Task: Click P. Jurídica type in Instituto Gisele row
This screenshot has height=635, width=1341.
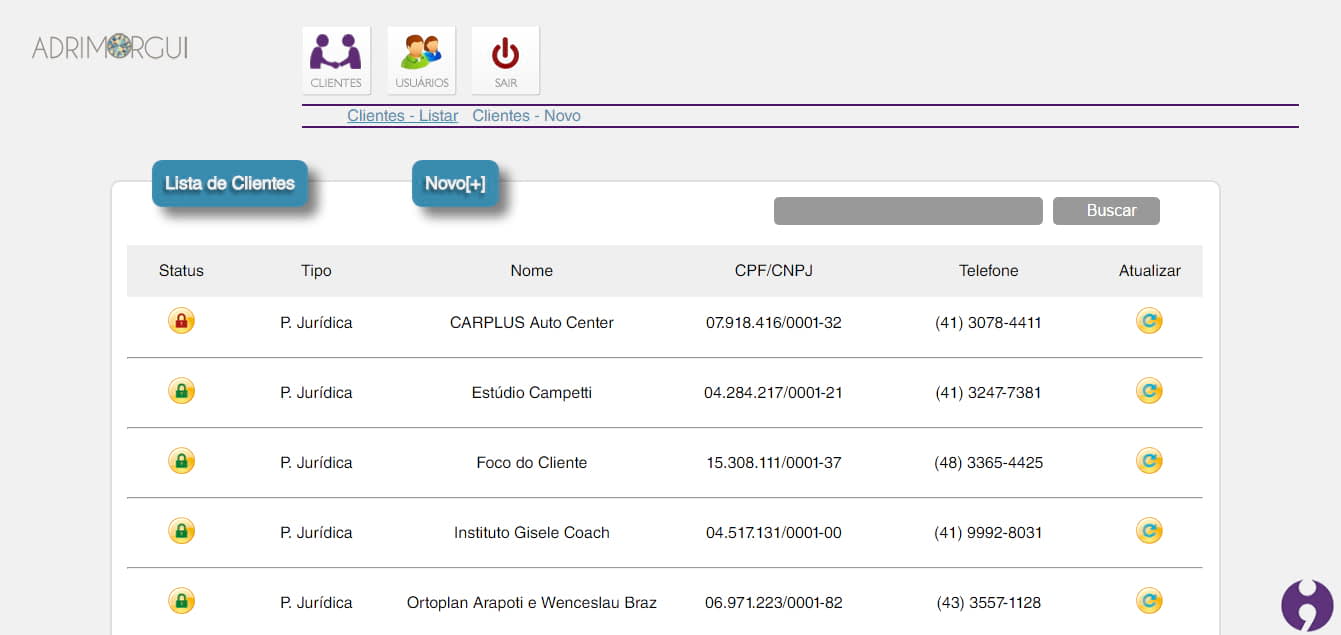Action: 316,533
